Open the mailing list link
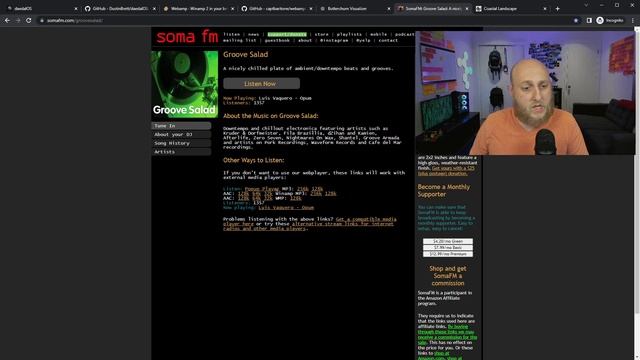Screen dimensions: 640x360 pyautogui.click(x=240, y=40)
